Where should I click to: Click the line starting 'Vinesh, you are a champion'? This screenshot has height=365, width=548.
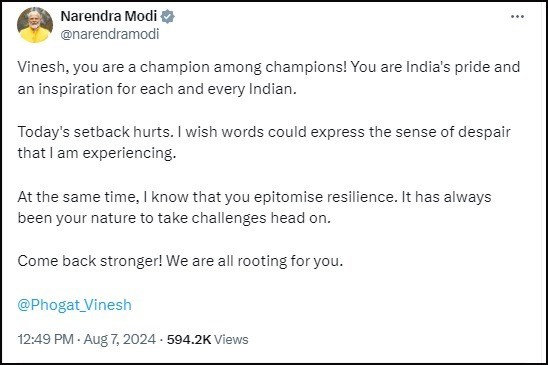(269, 67)
